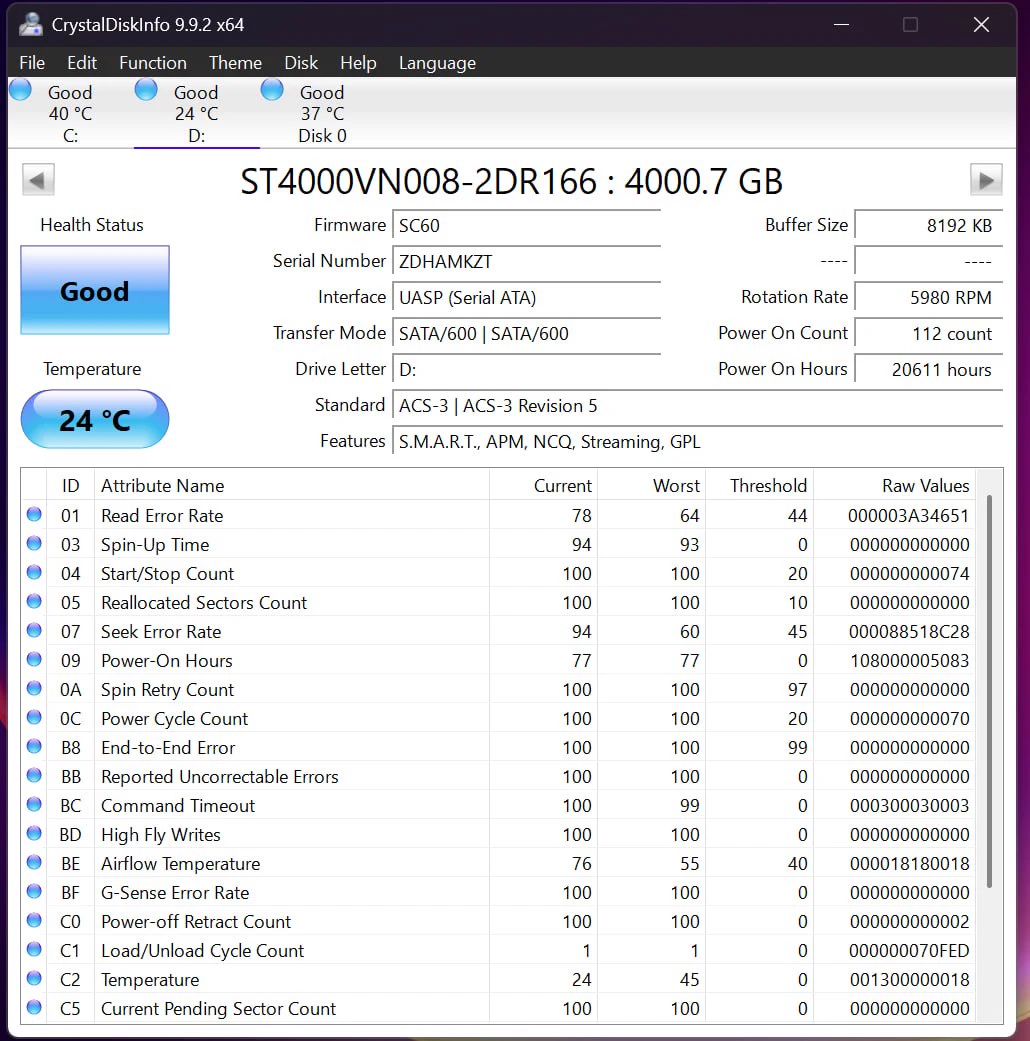The image size is (1030, 1041).
Task: Click the Attribute Name column header
Action: pos(291,485)
